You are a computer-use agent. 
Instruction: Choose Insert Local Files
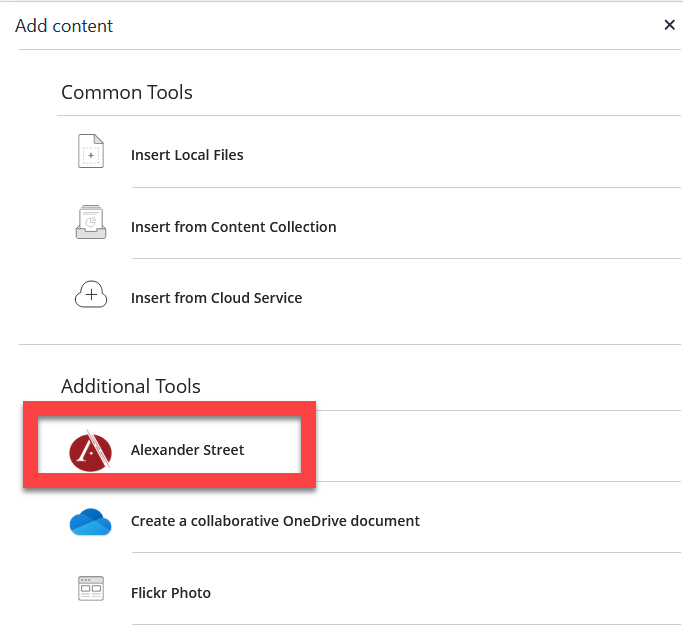click(187, 155)
